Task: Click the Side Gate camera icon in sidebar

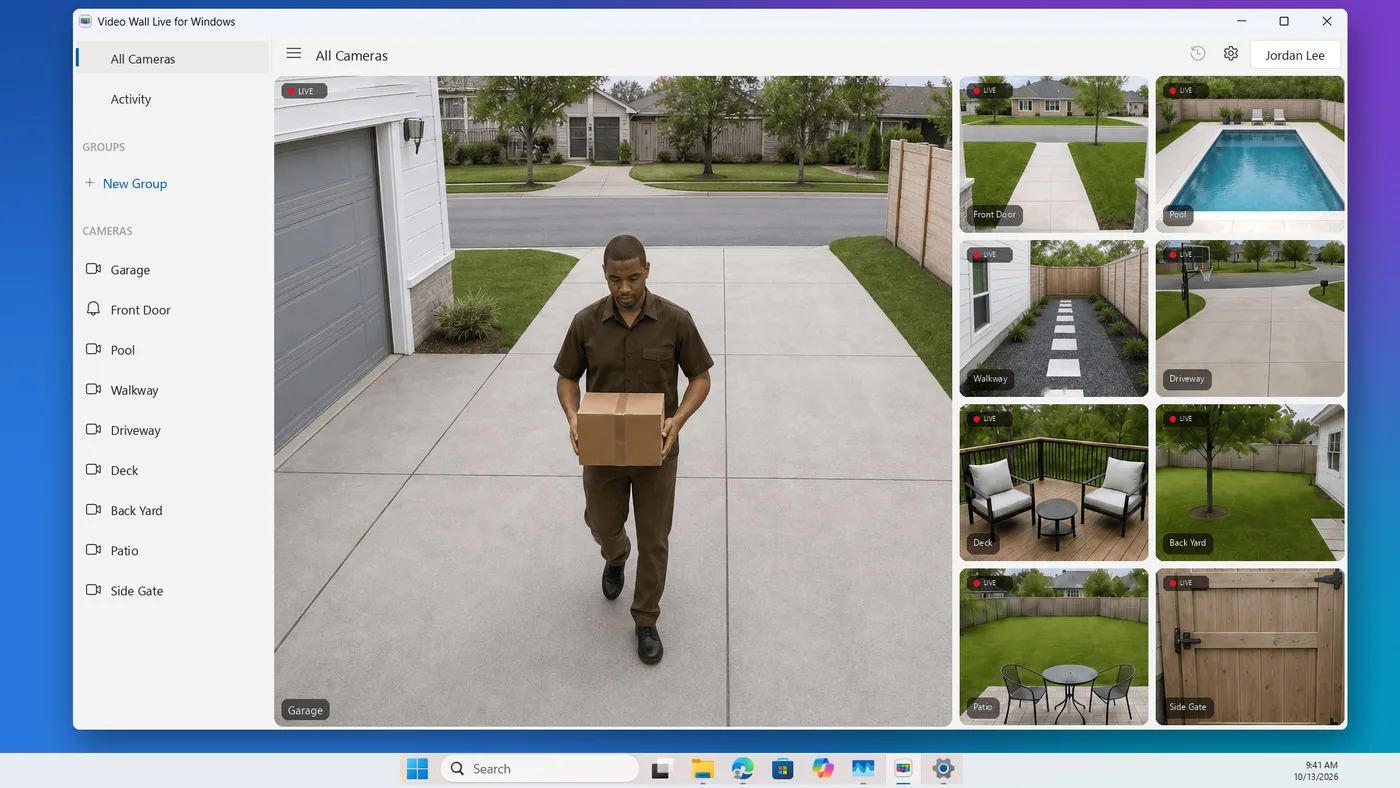Action: point(93,590)
